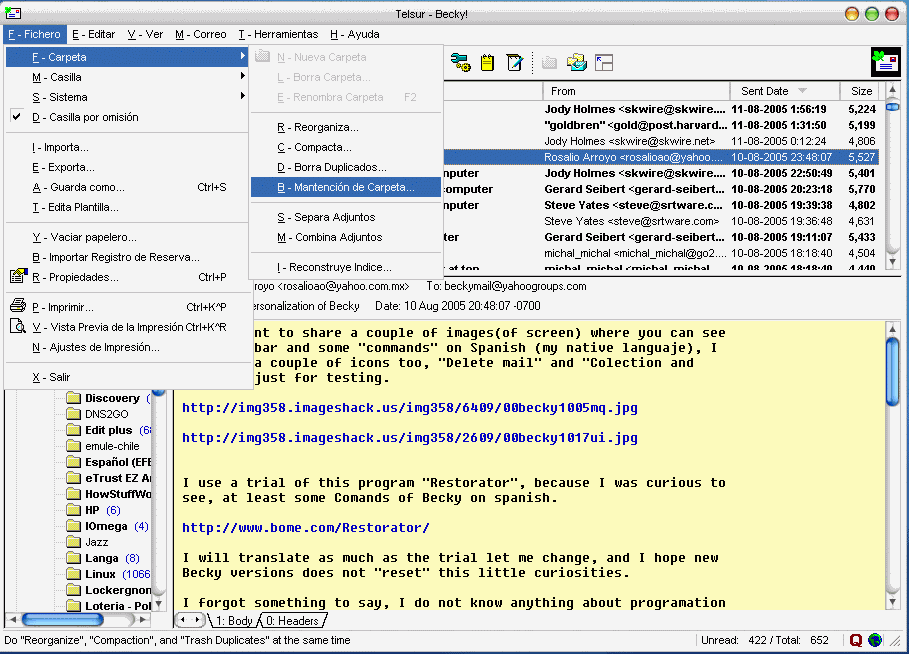
Task: Click tab strip left scroll arrow
Action: pos(183,620)
